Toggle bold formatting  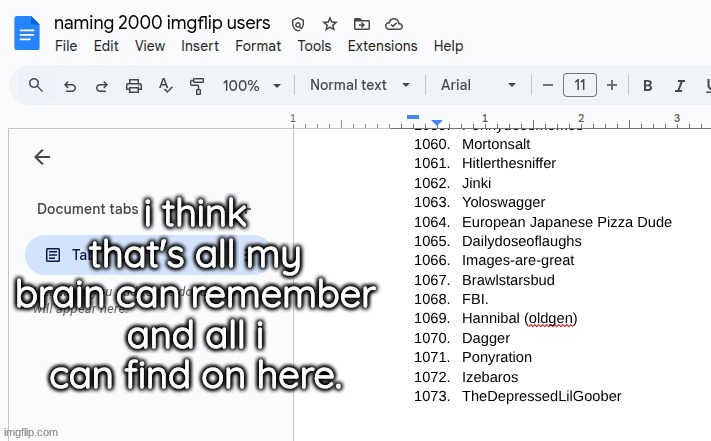click(648, 85)
